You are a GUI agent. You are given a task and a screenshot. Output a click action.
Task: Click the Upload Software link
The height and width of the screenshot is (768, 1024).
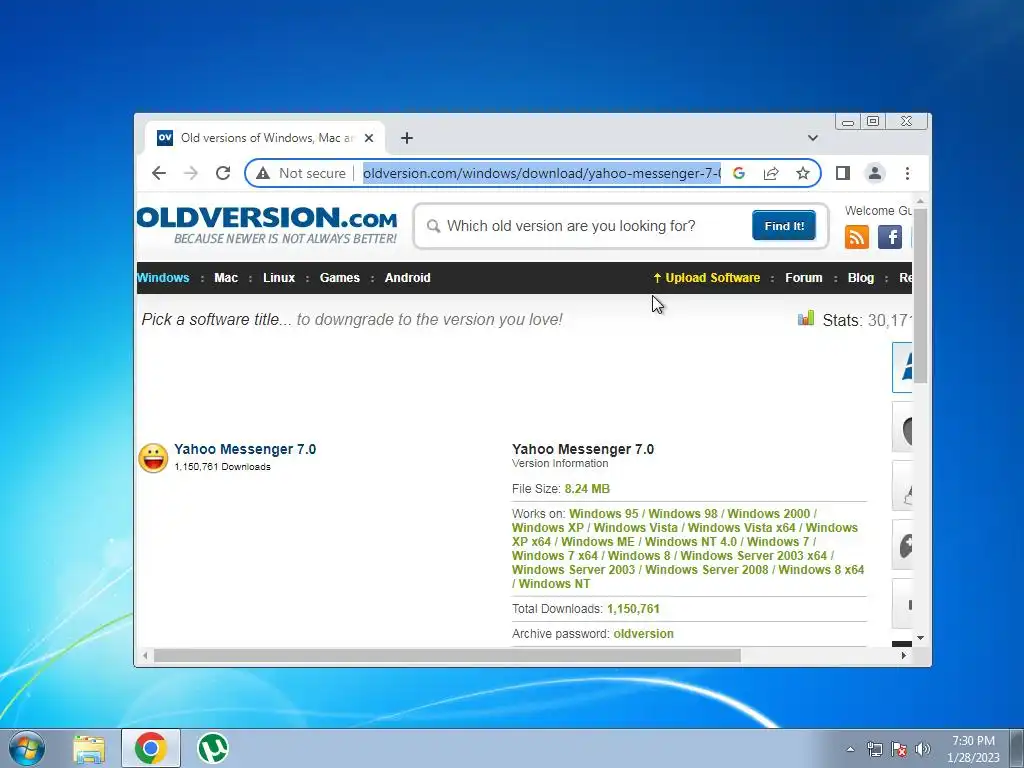click(707, 278)
